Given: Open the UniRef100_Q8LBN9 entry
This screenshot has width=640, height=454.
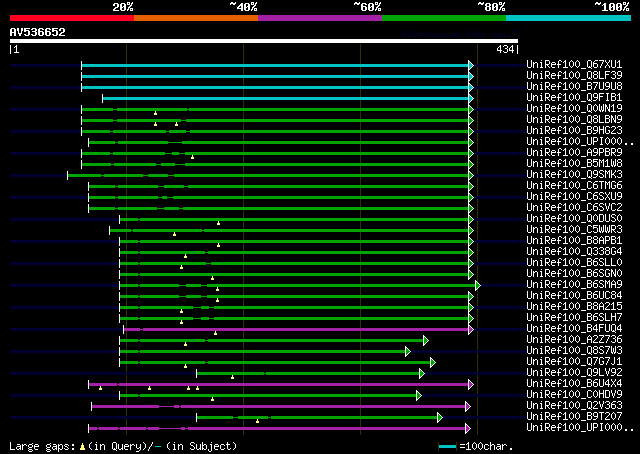Looking at the screenshot, I should coord(574,120).
